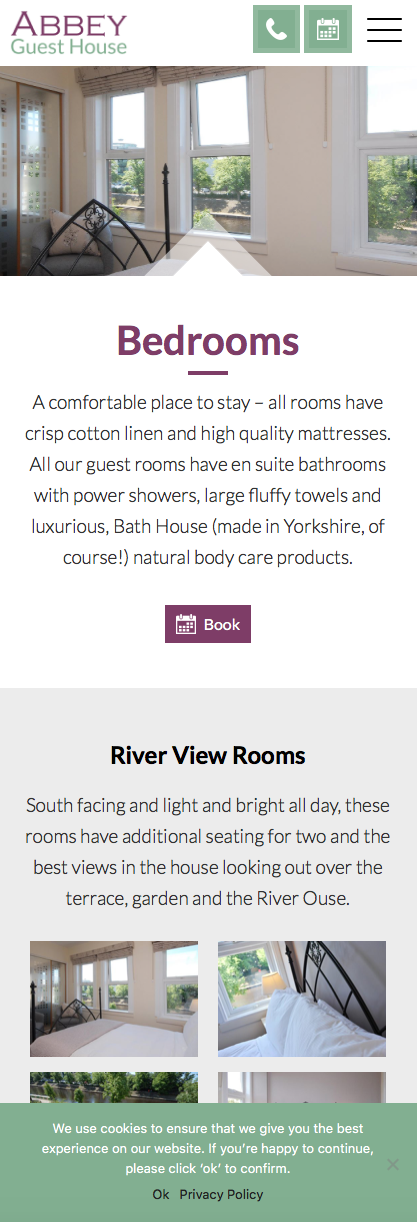The height and width of the screenshot is (1222, 417).
Task: Open the partially hidden fourth room thumbnail
Action: (x=302, y=1088)
